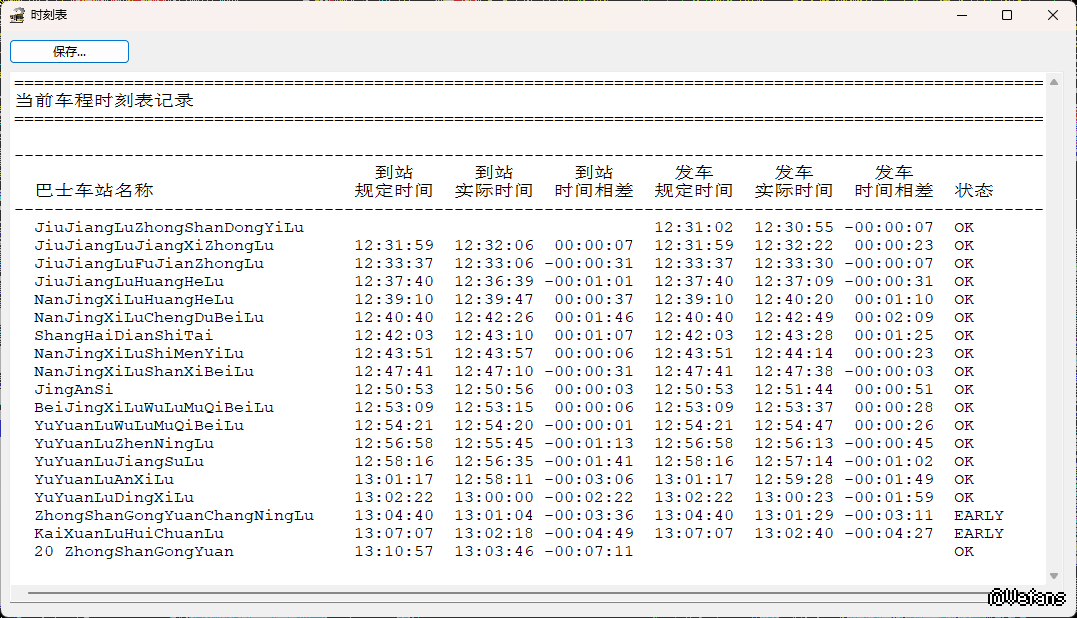1077x618 pixels.
Task: Select station YuYuanLuJiangSuLu
Action: coord(120,461)
